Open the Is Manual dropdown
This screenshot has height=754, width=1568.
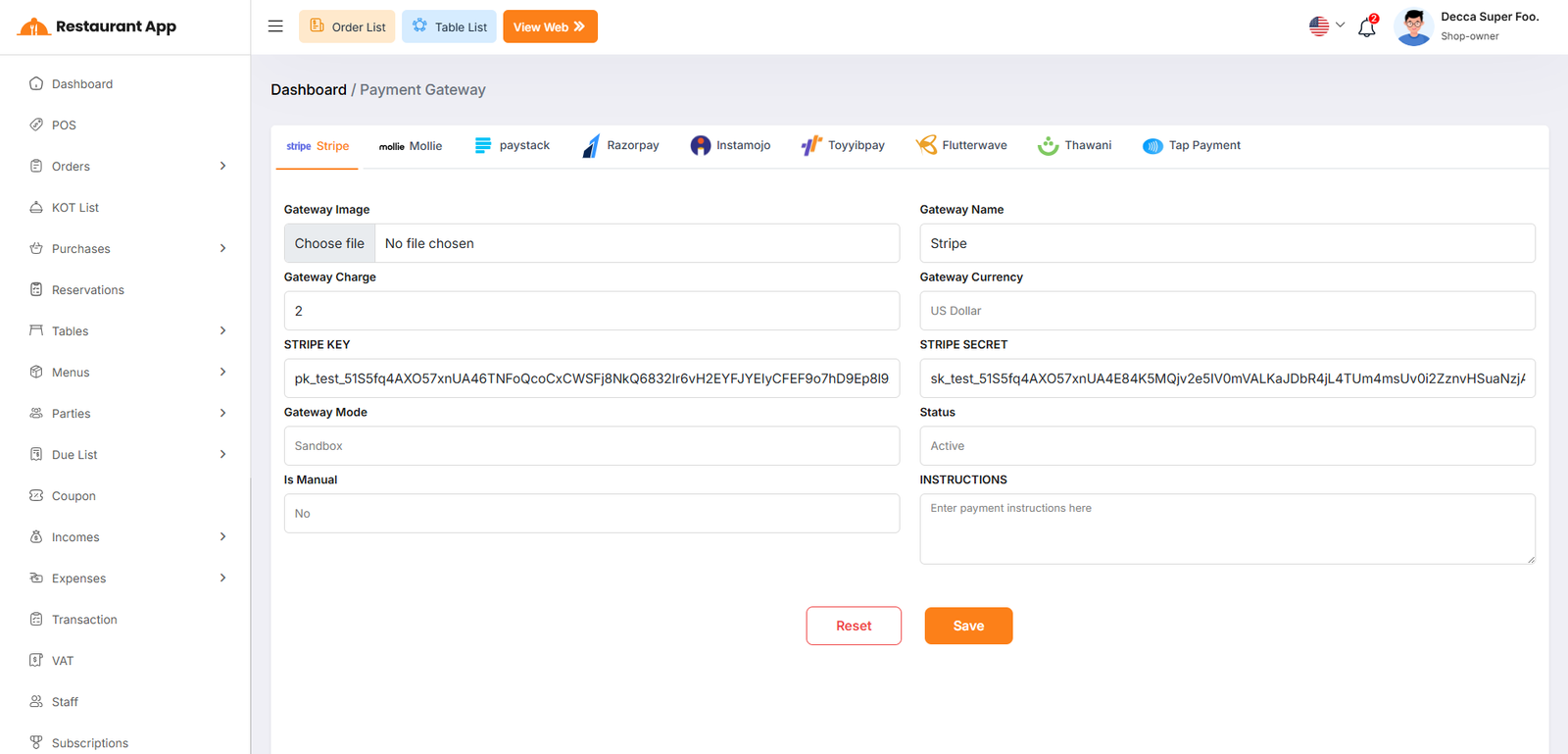click(x=591, y=514)
